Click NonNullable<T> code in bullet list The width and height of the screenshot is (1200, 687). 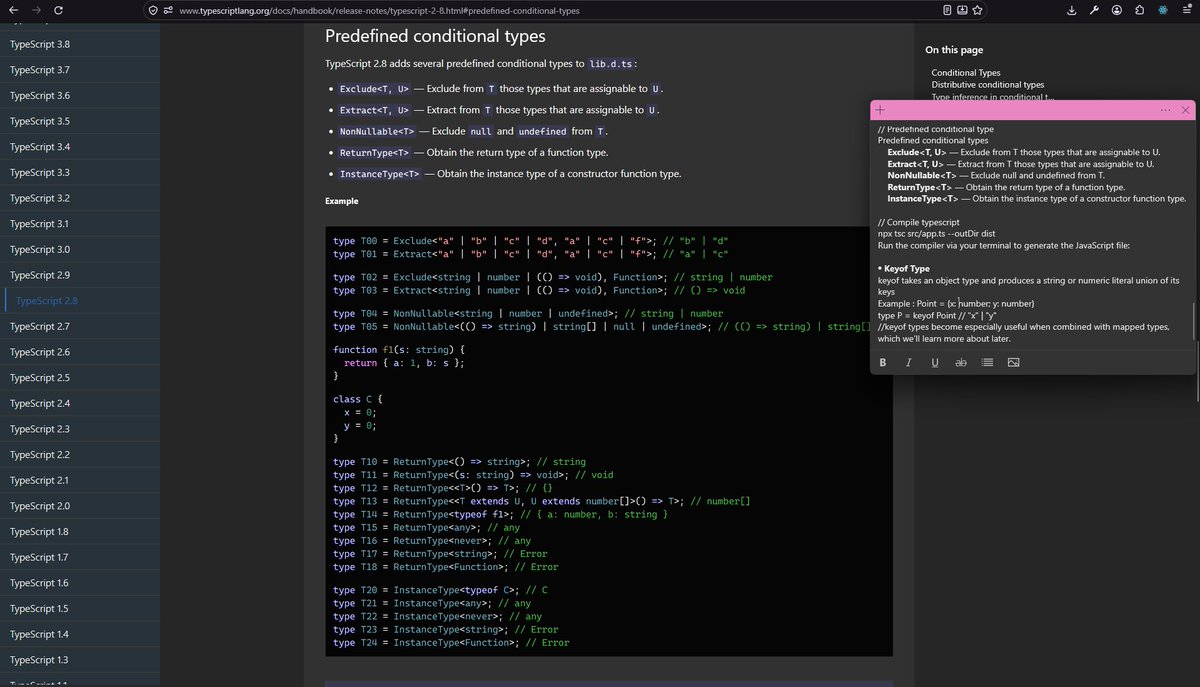coord(377,131)
